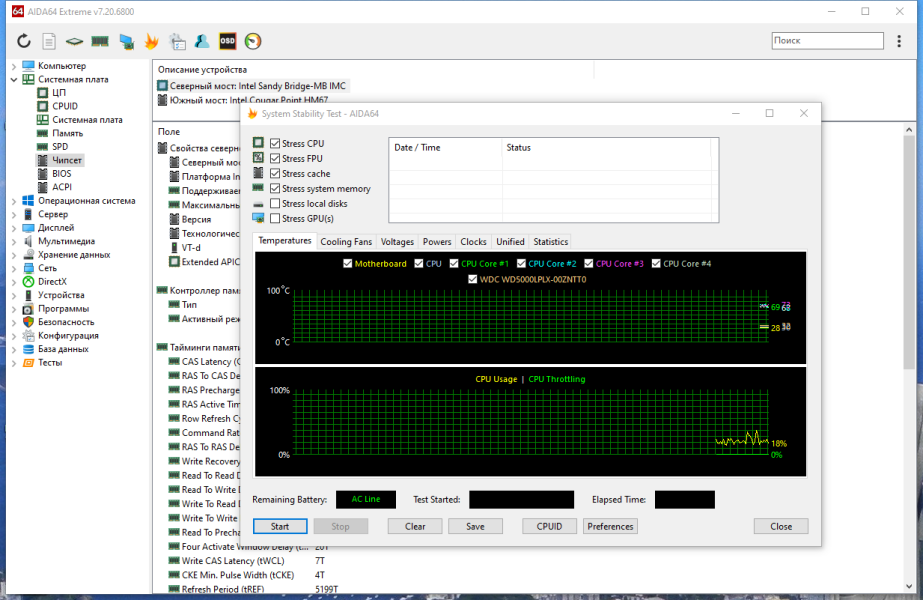Expand the Сервер tree node

point(14,214)
